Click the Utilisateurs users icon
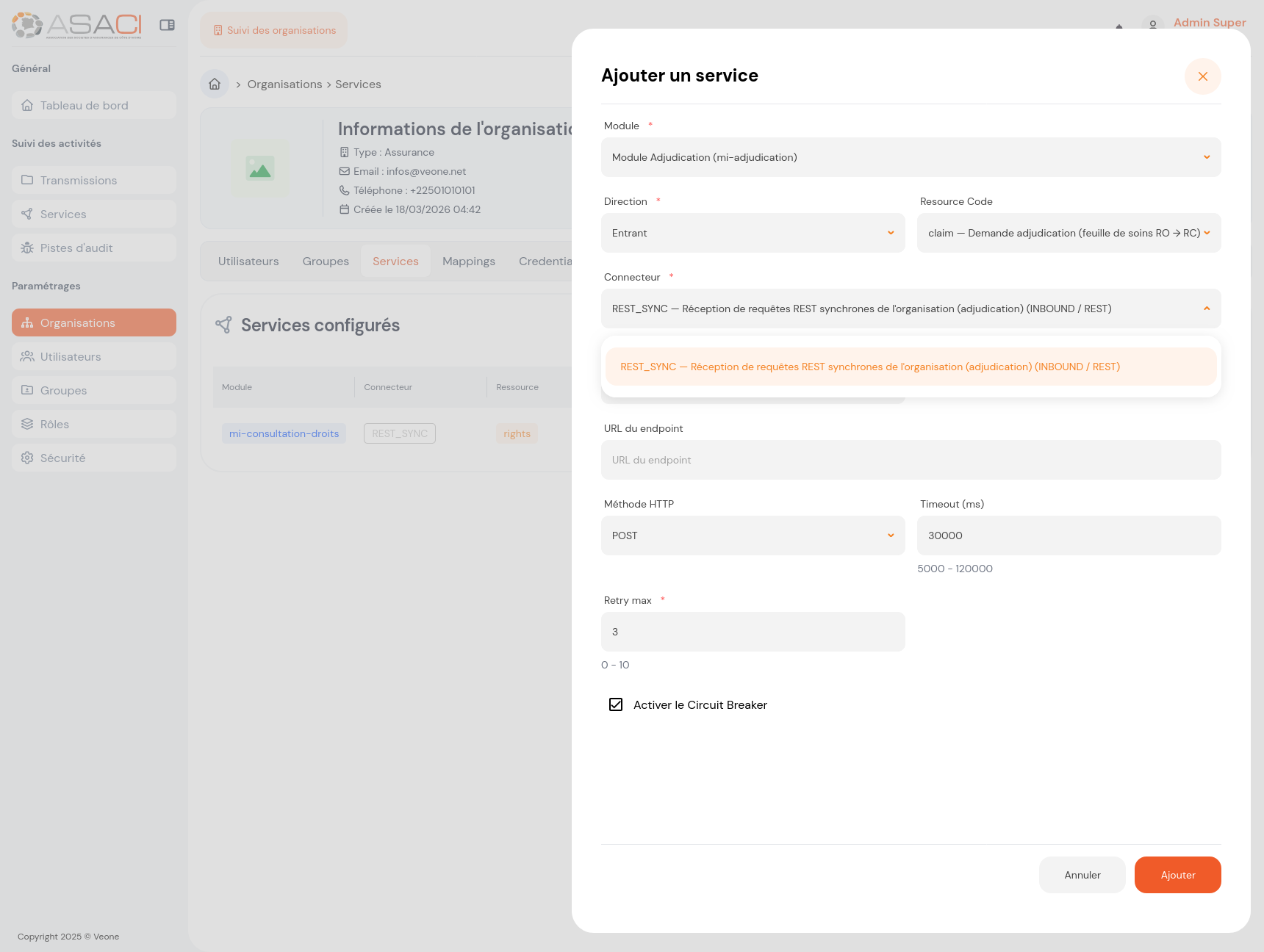 27,356
